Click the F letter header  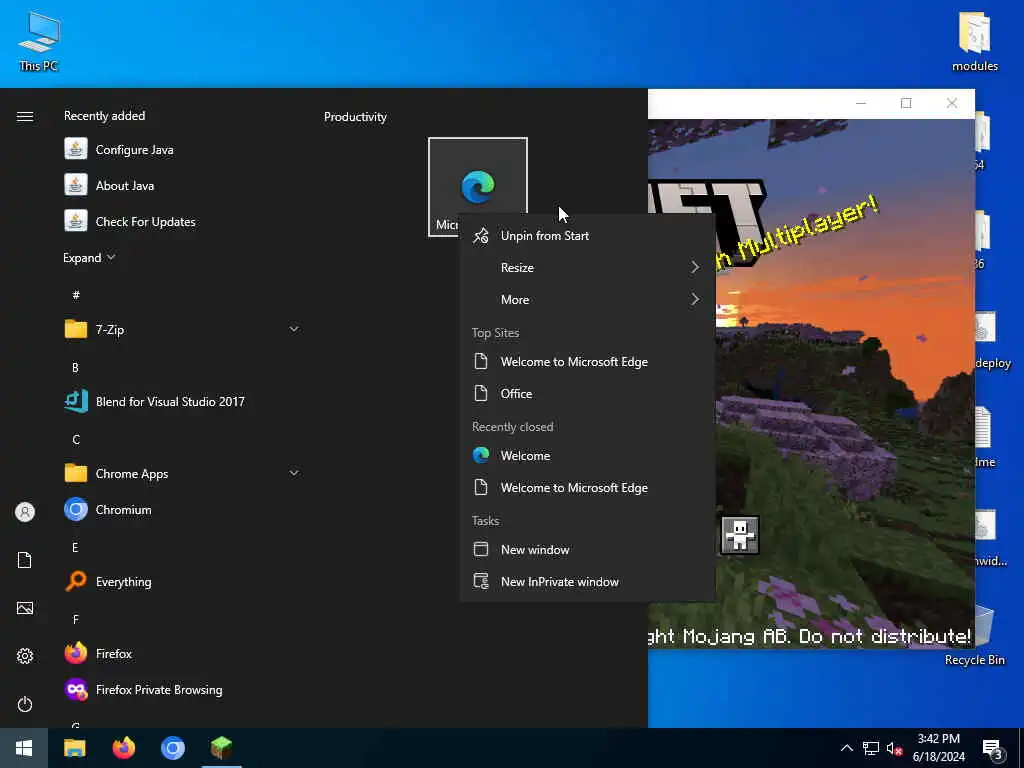click(75, 619)
